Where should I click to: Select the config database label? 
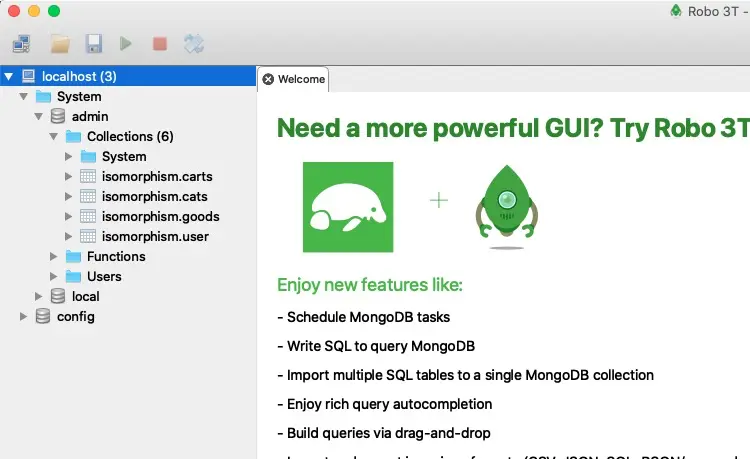point(76,317)
